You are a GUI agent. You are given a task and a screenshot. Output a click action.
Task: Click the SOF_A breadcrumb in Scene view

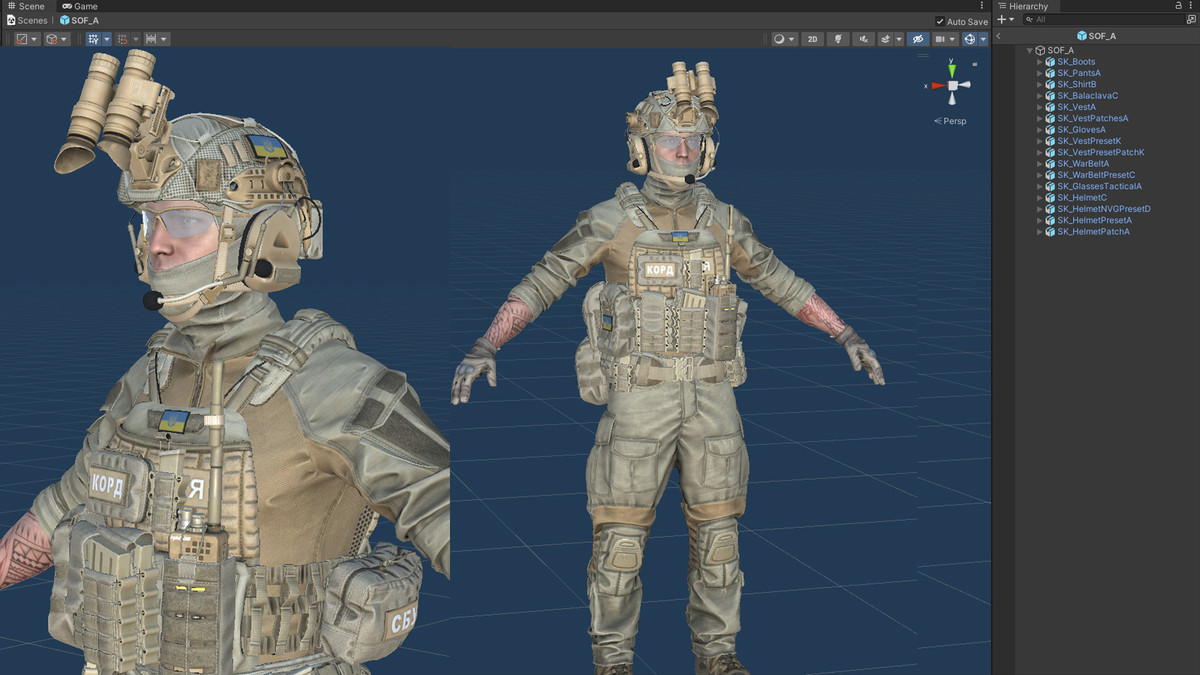click(x=79, y=20)
